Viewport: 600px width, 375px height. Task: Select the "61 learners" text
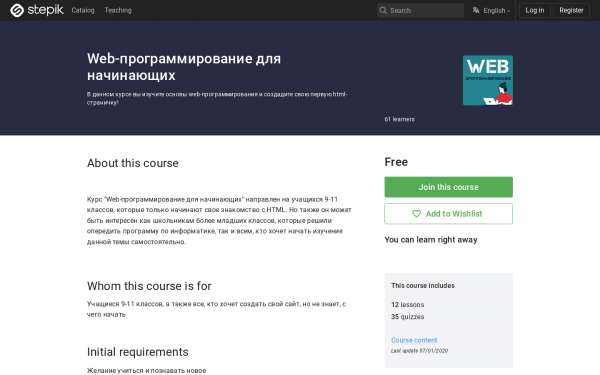coord(399,119)
